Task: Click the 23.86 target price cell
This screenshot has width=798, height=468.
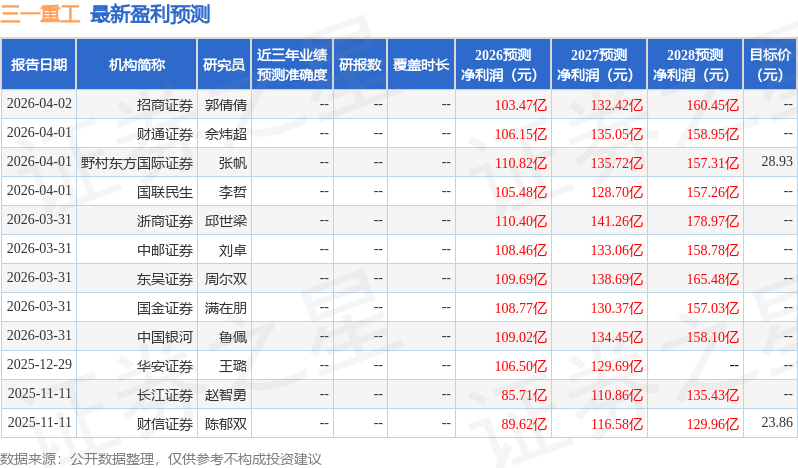Action: pos(776,423)
